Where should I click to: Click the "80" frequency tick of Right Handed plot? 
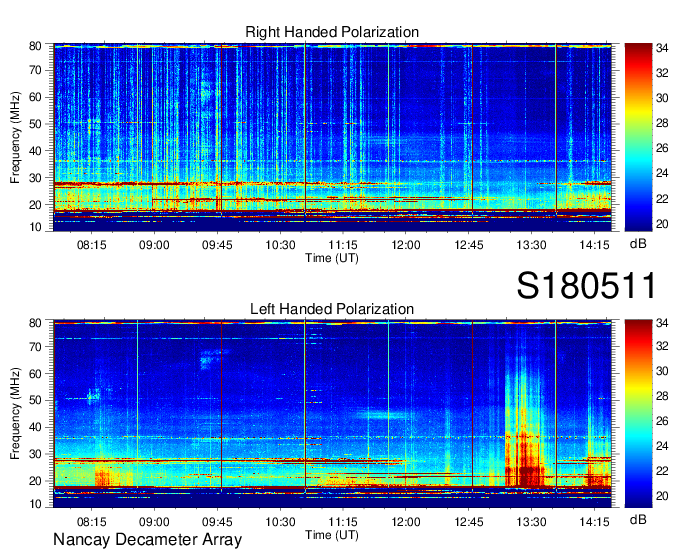click(x=35, y=46)
